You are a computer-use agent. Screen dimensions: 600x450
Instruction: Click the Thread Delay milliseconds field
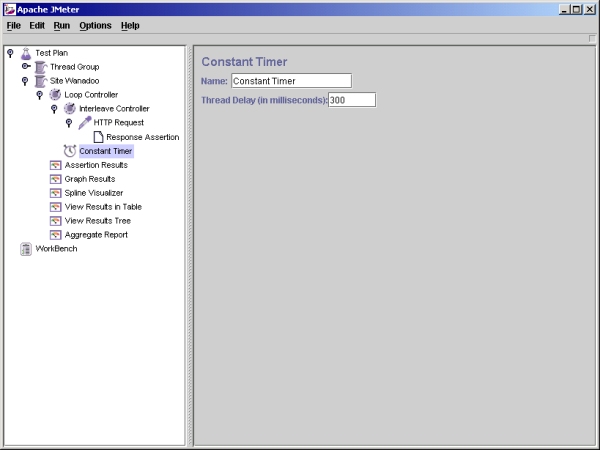(351, 100)
